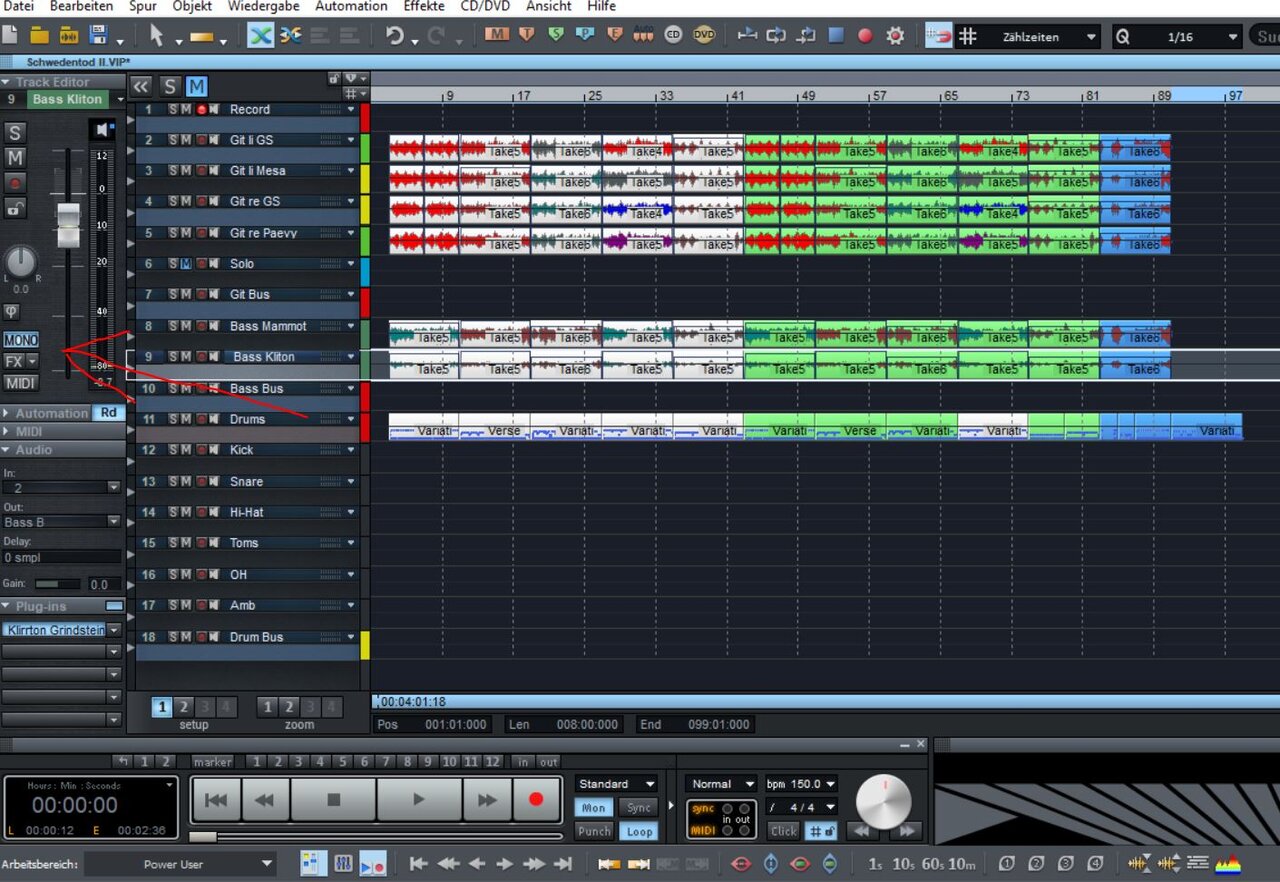Click the save project floppy disk icon
Viewport: 1280px width, 882px height.
pyautogui.click(x=98, y=36)
